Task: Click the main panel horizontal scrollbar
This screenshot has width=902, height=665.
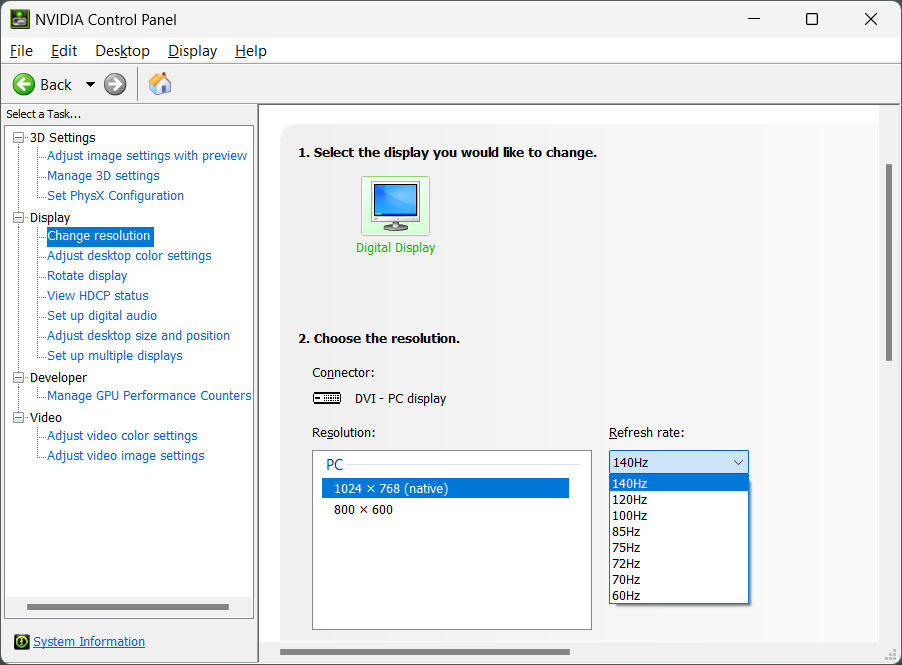Action: [425, 652]
